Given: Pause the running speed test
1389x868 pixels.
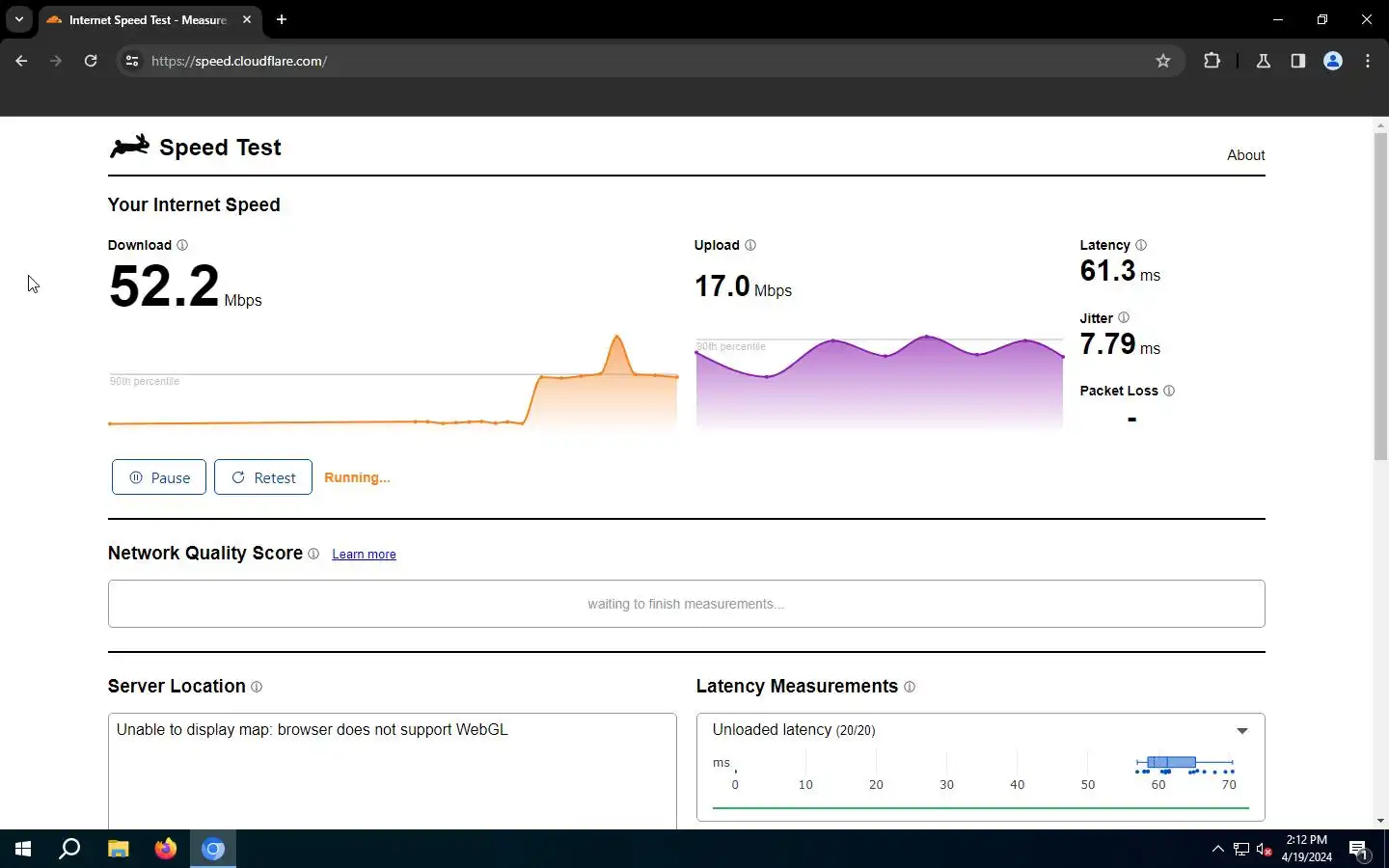Looking at the screenshot, I should (159, 477).
